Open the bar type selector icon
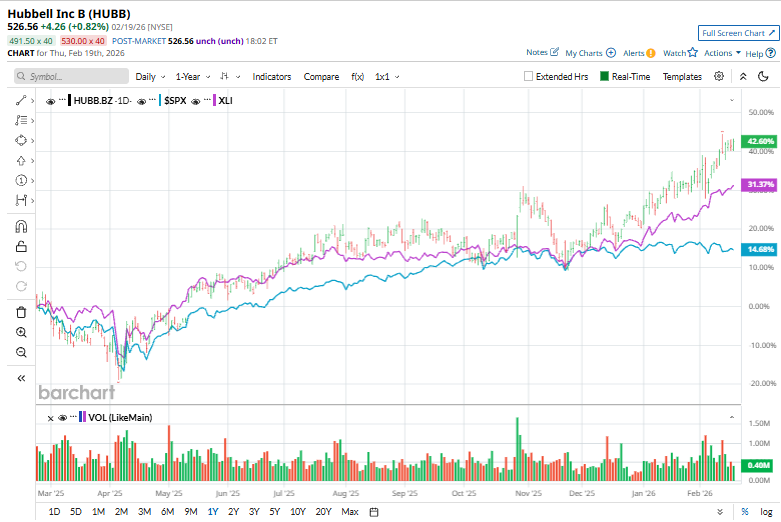This screenshot has width=781, height=522. click(225, 76)
